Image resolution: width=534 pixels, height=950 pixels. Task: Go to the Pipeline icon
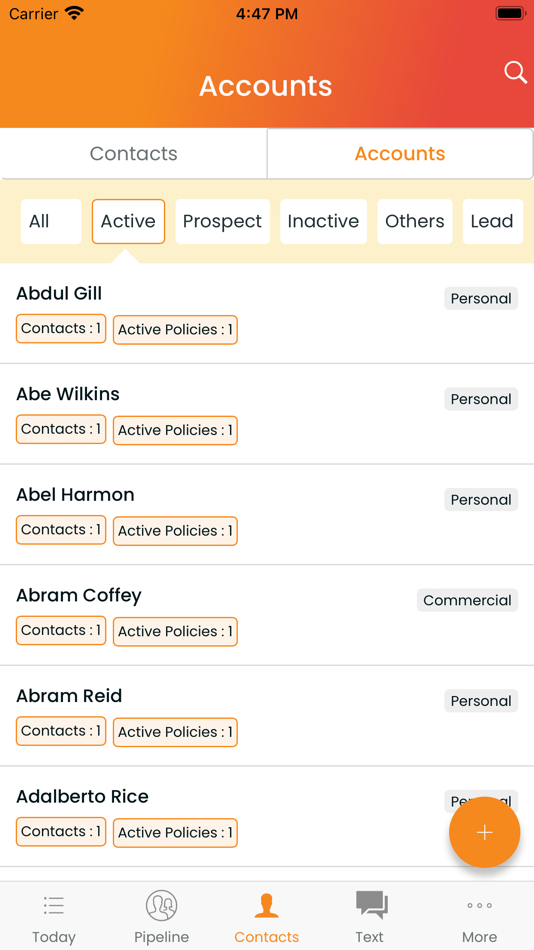161,906
